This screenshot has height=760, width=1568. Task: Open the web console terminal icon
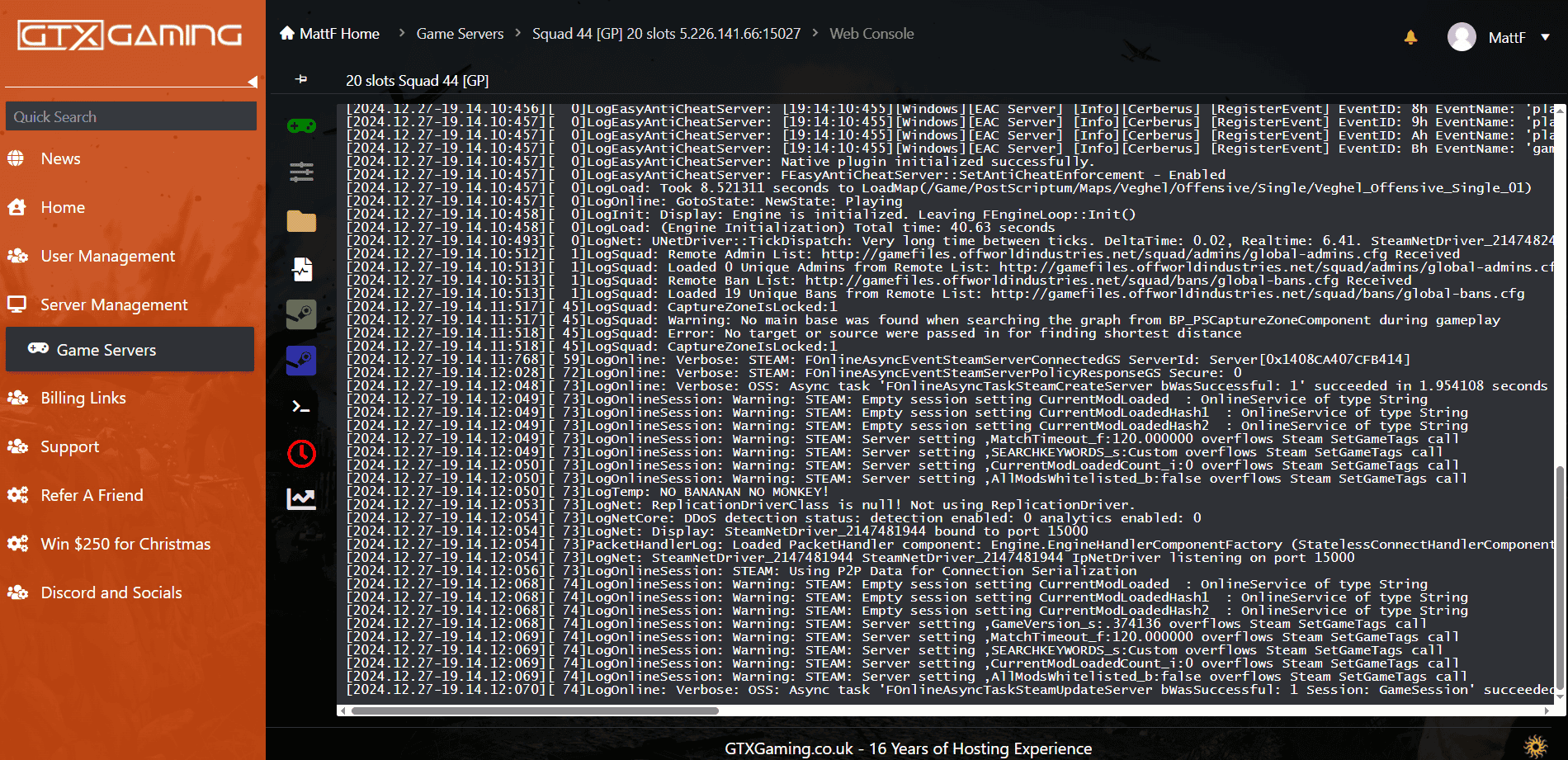301,407
